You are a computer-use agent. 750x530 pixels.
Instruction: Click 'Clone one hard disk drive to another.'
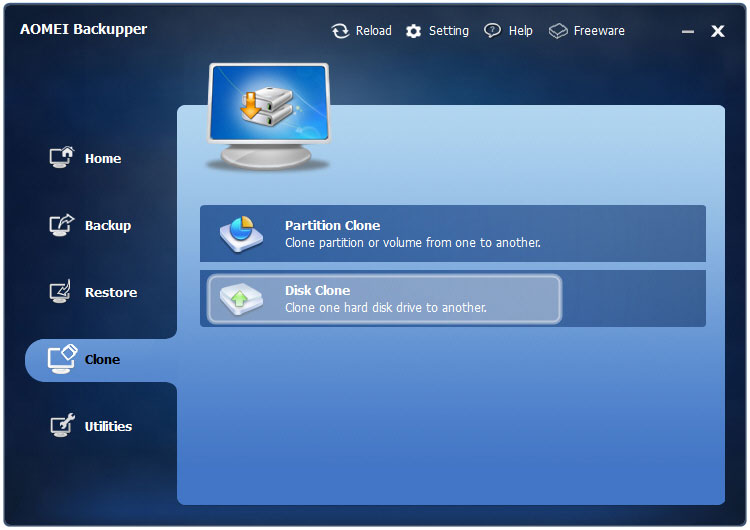(386, 308)
